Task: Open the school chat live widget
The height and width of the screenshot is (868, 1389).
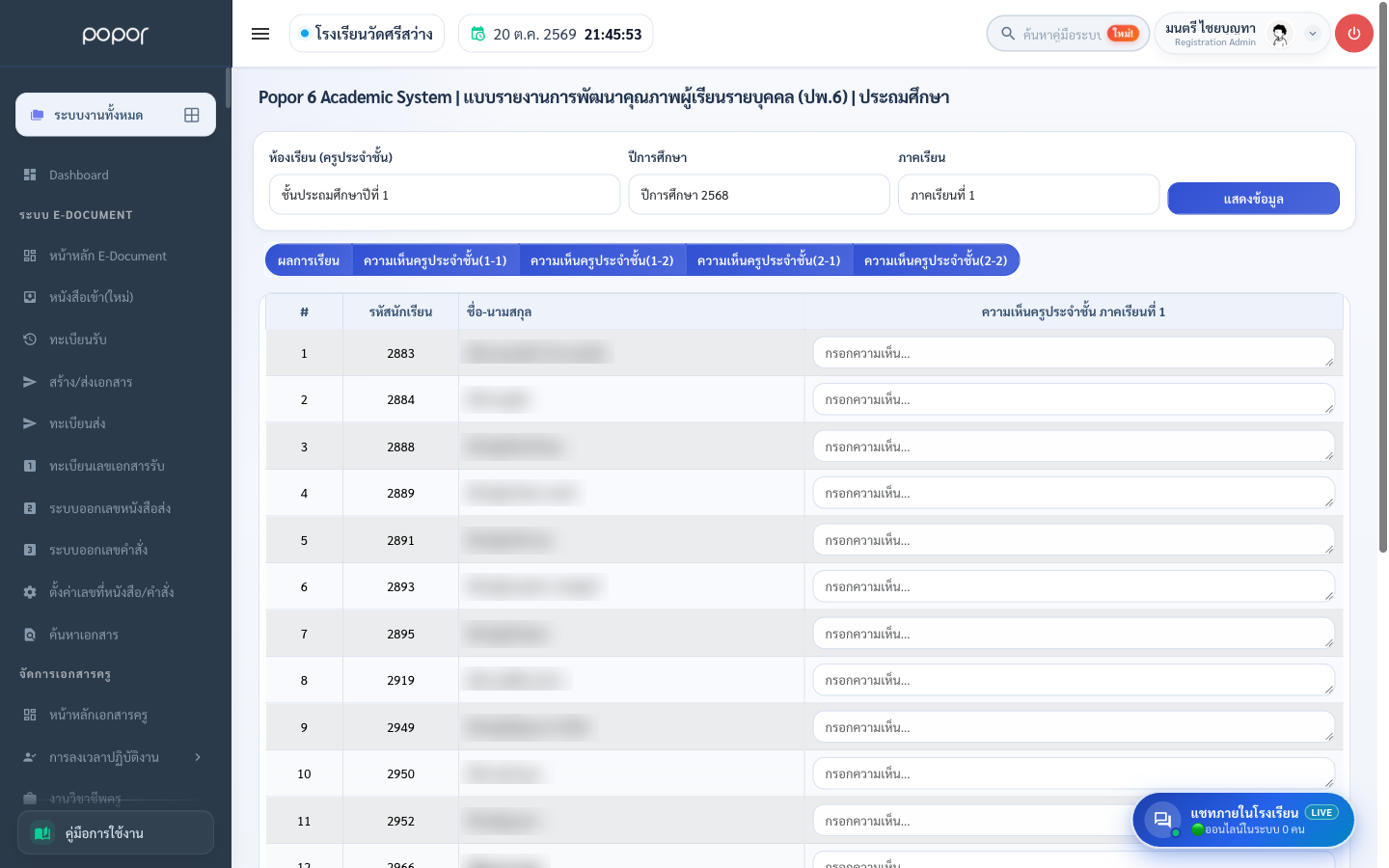Action: (x=1243, y=820)
